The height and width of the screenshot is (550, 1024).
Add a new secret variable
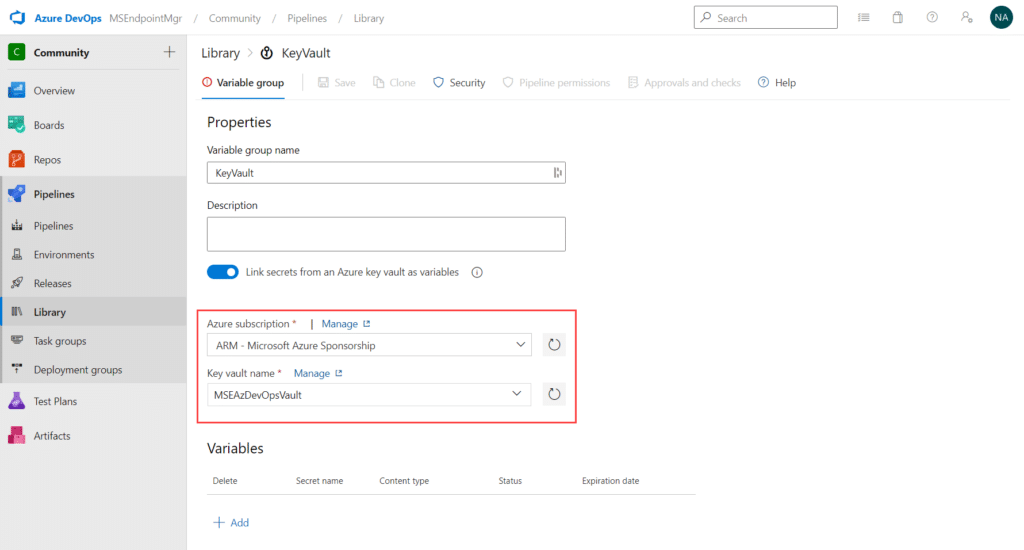point(231,523)
